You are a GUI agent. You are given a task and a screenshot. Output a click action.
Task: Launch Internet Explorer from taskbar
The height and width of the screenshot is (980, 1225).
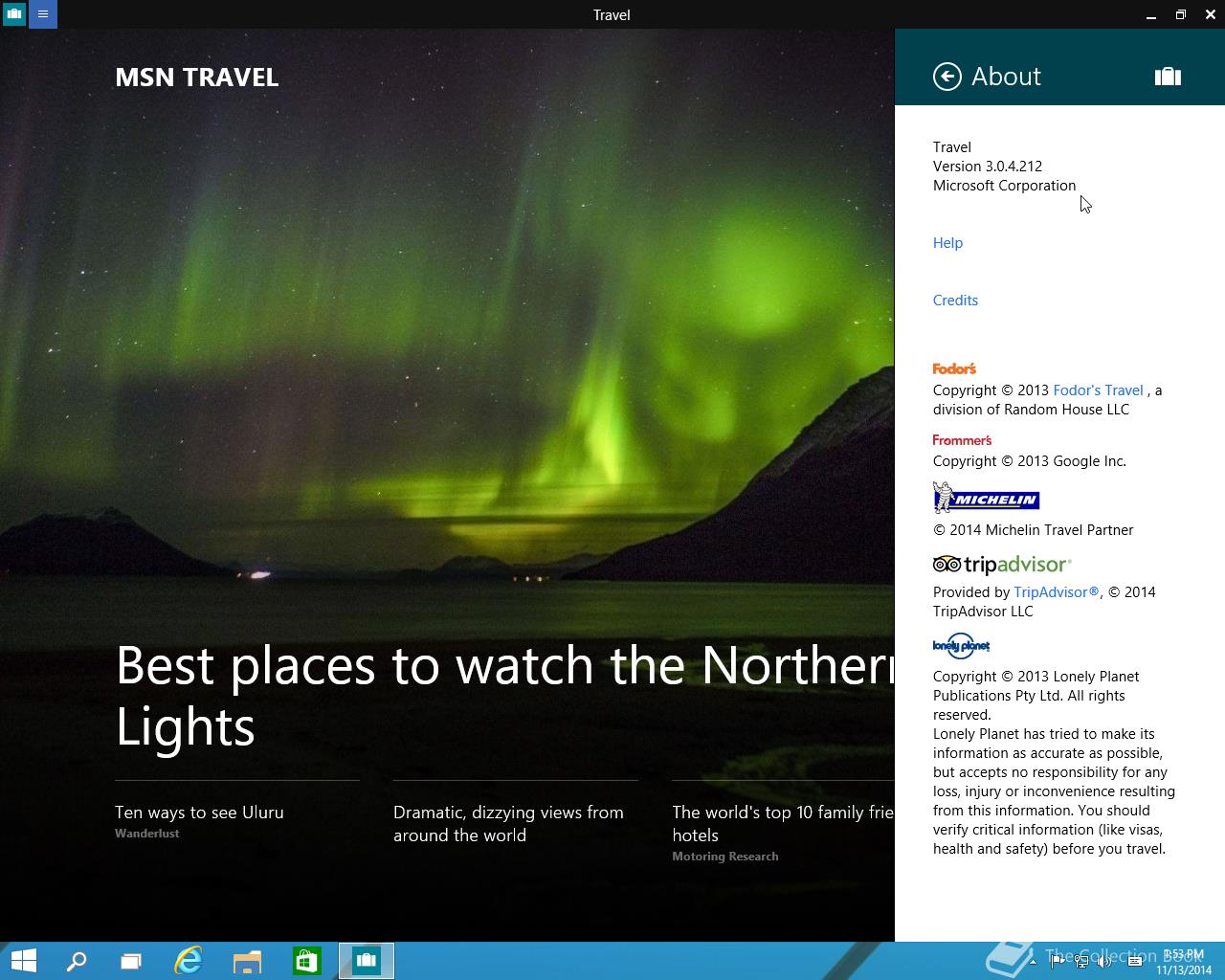(189, 961)
